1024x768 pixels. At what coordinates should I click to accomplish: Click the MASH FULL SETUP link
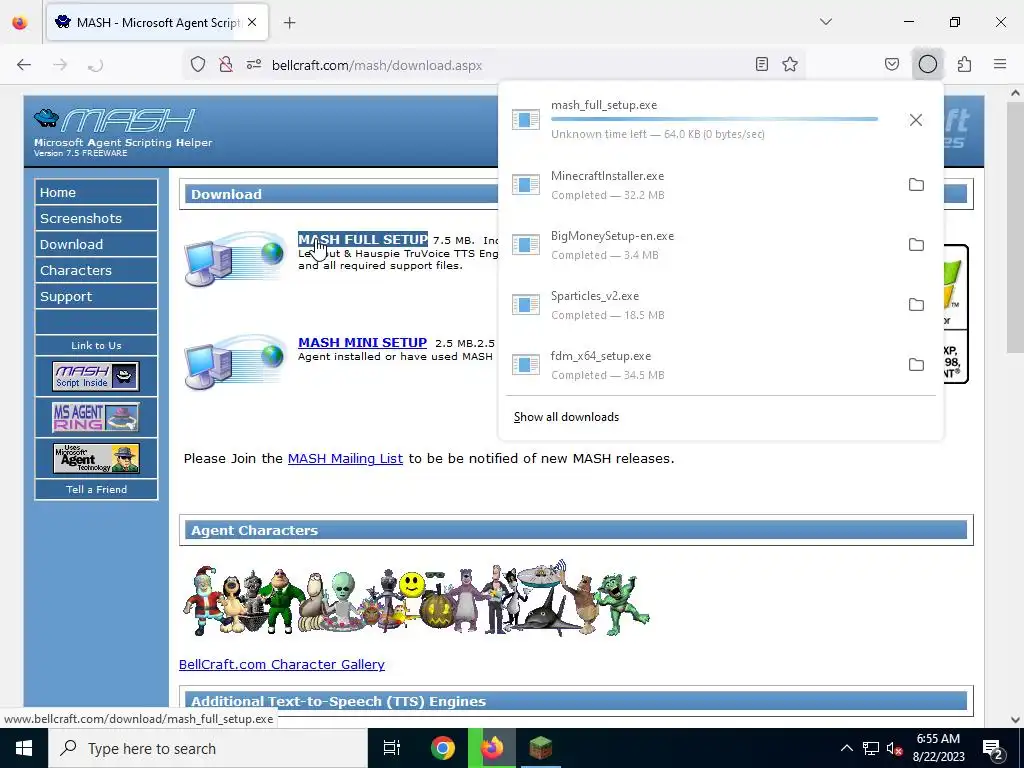coord(363,239)
